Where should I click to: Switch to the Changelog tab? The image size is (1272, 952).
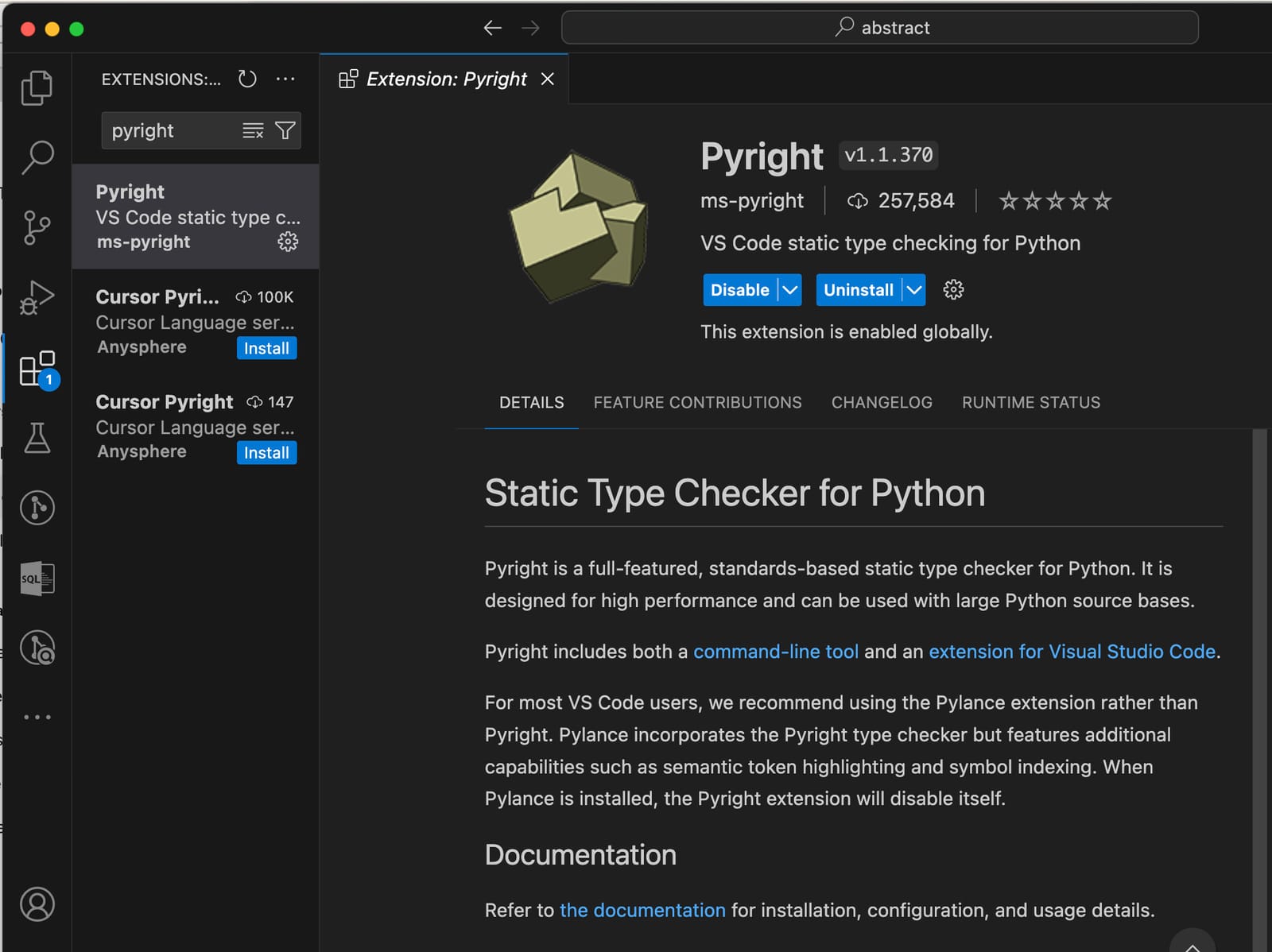point(881,402)
